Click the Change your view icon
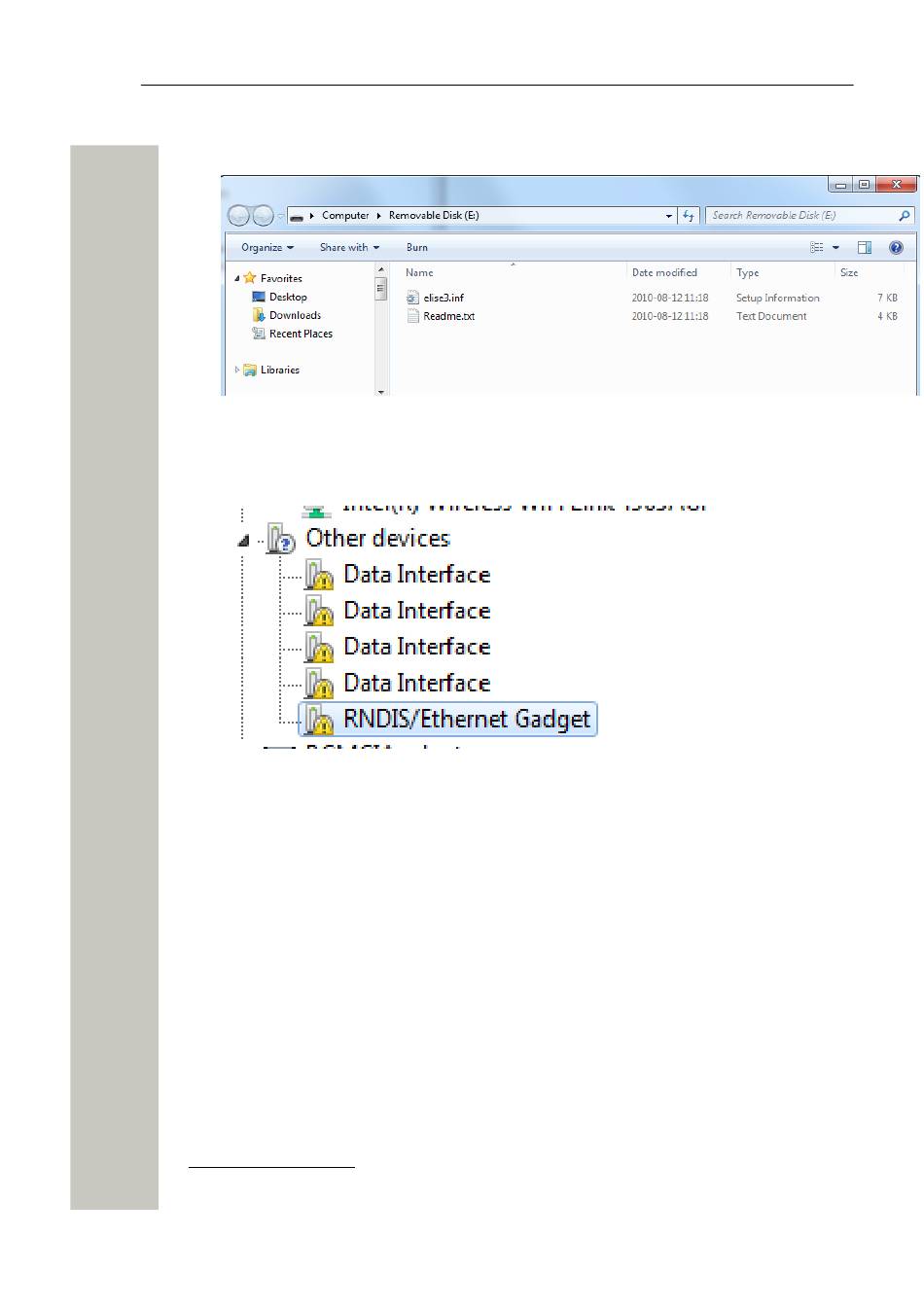Screen dimensions: 924x1307 click(x=817, y=247)
